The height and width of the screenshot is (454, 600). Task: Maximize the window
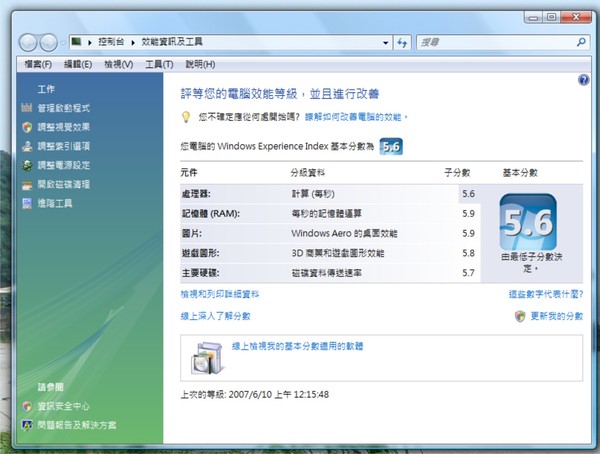pyautogui.click(x=551, y=17)
